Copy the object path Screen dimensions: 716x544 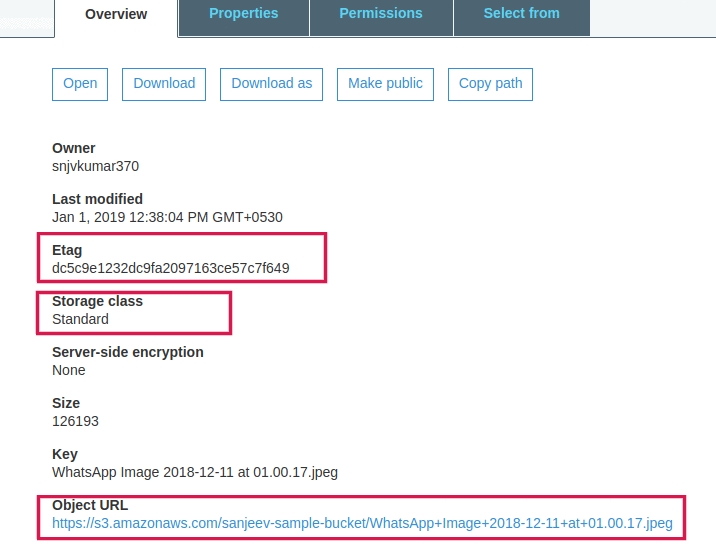(490, 84)
